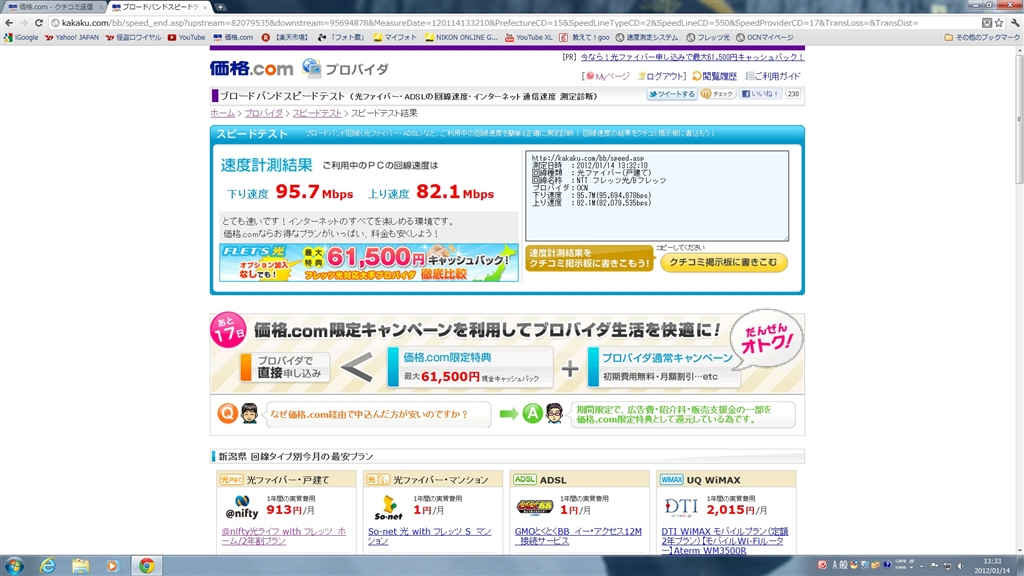1024x576 pixels.
Task: Open the Action Center flag icon
Action: 935,566
